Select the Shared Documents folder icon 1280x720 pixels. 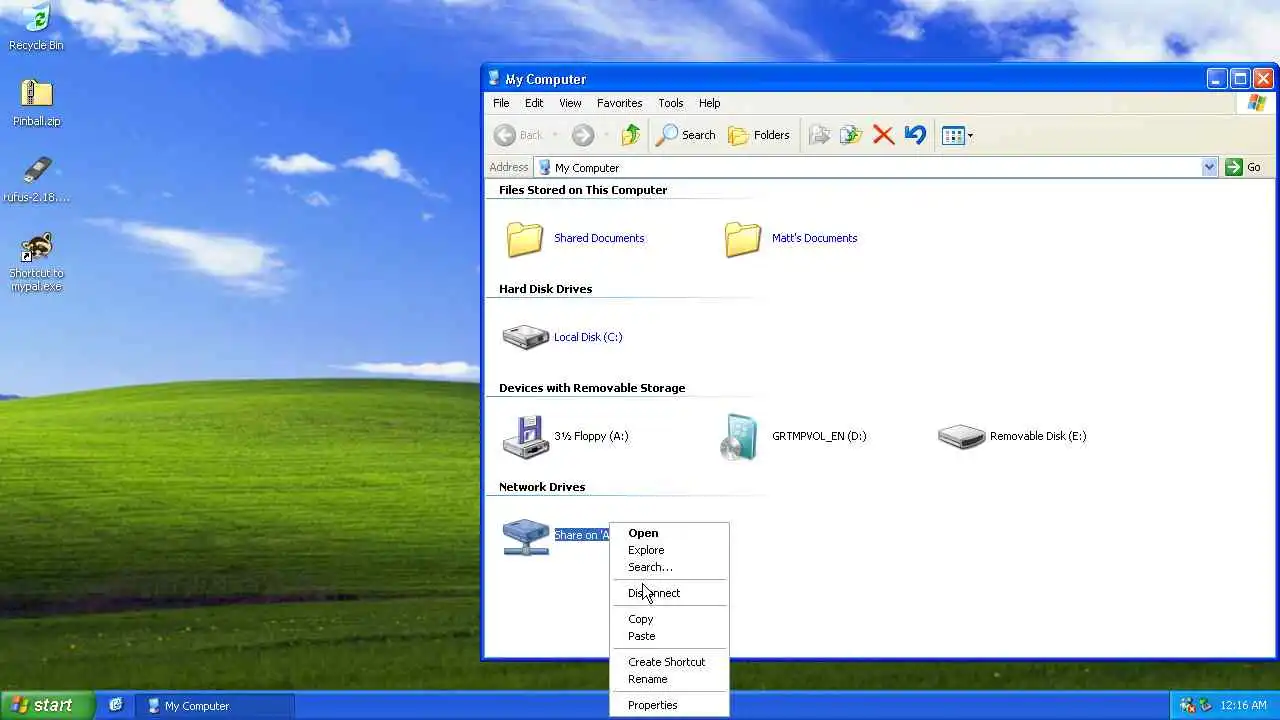pos(525,239)
